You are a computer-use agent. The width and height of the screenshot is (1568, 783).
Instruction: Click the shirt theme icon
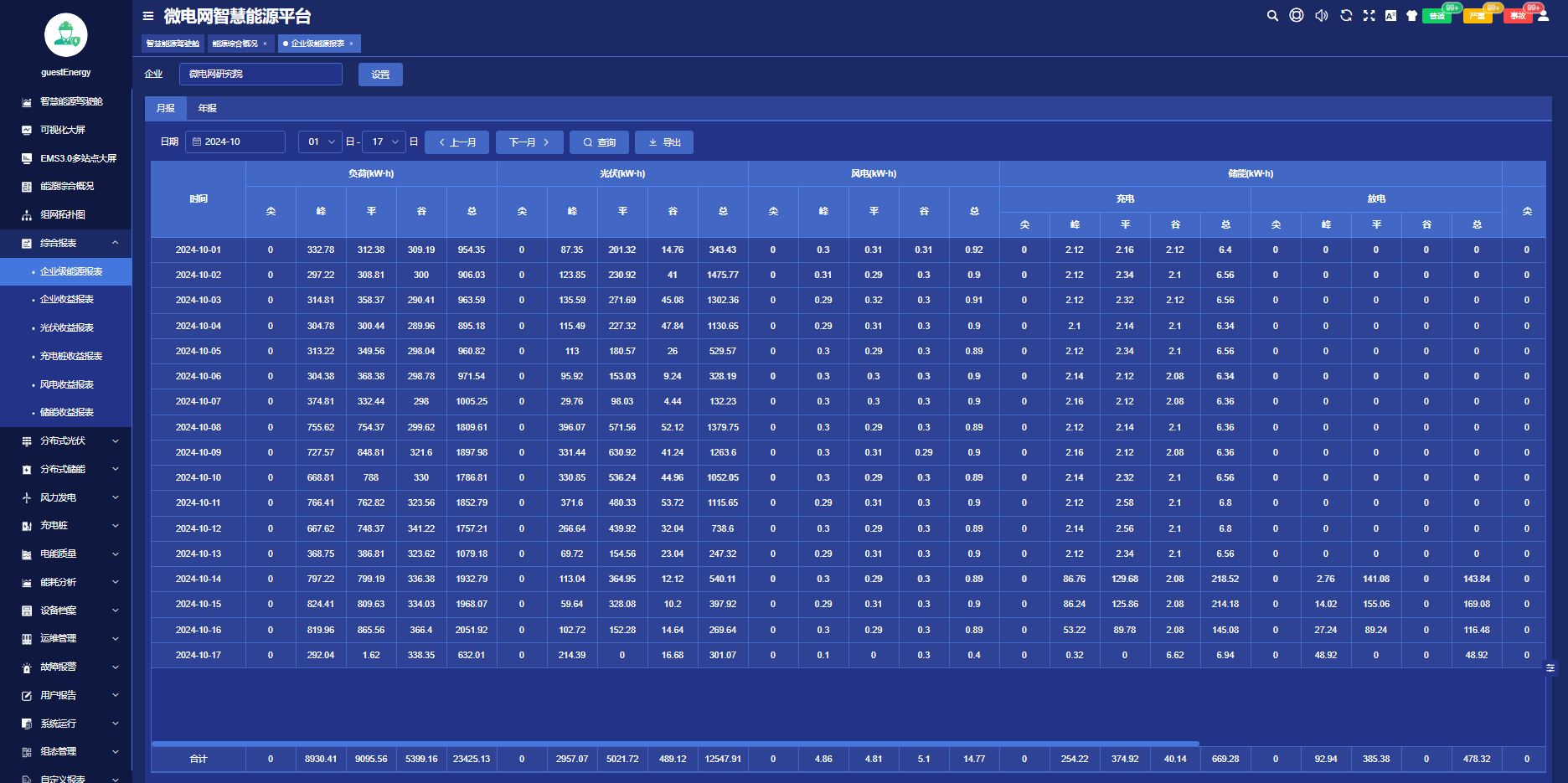point(1411,16)
